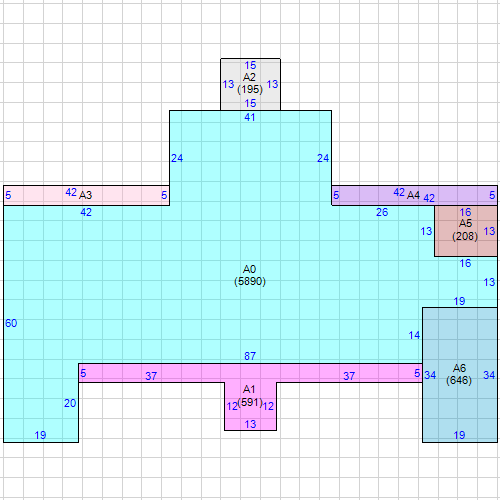Select the 42 left of the A4 label
Screen dimensions: 500x500
click(x=399, y=192)
